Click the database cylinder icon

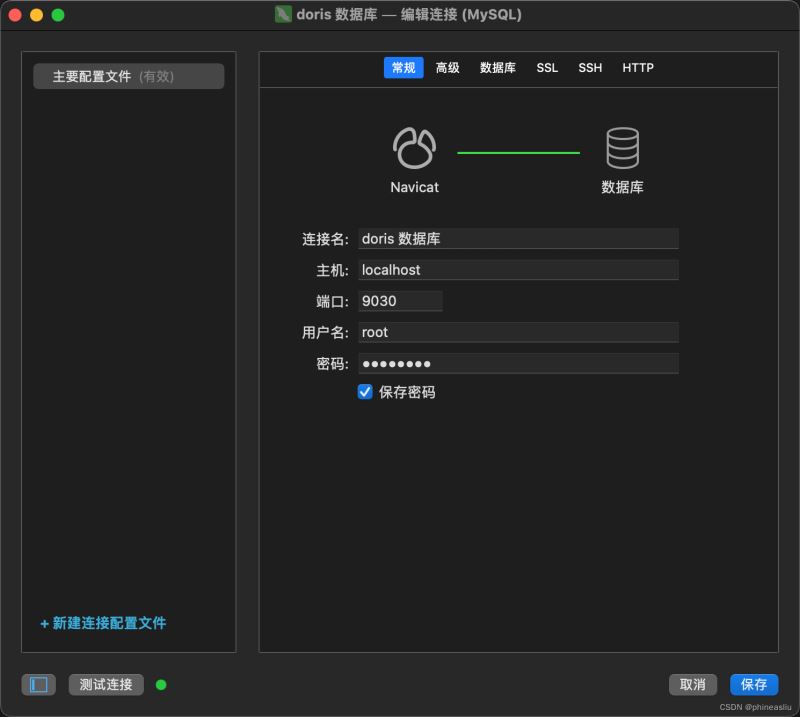[622, 148]
